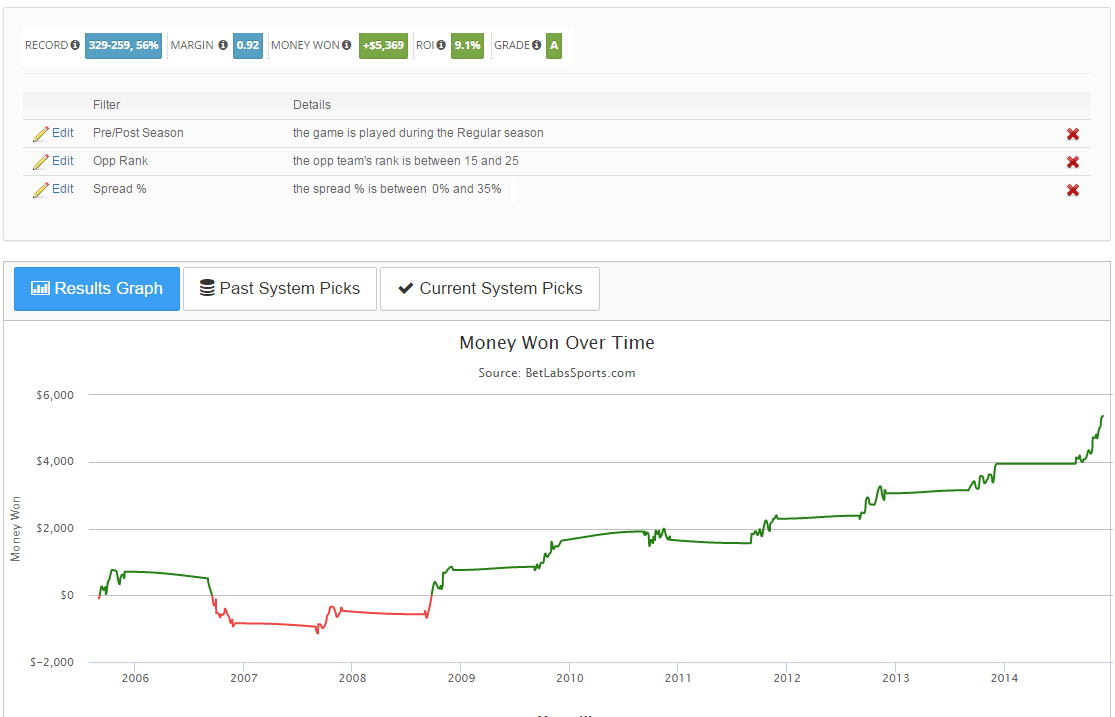Edit the Opp Rank filter
The image size is (1115, 717).
click(54, 161)
